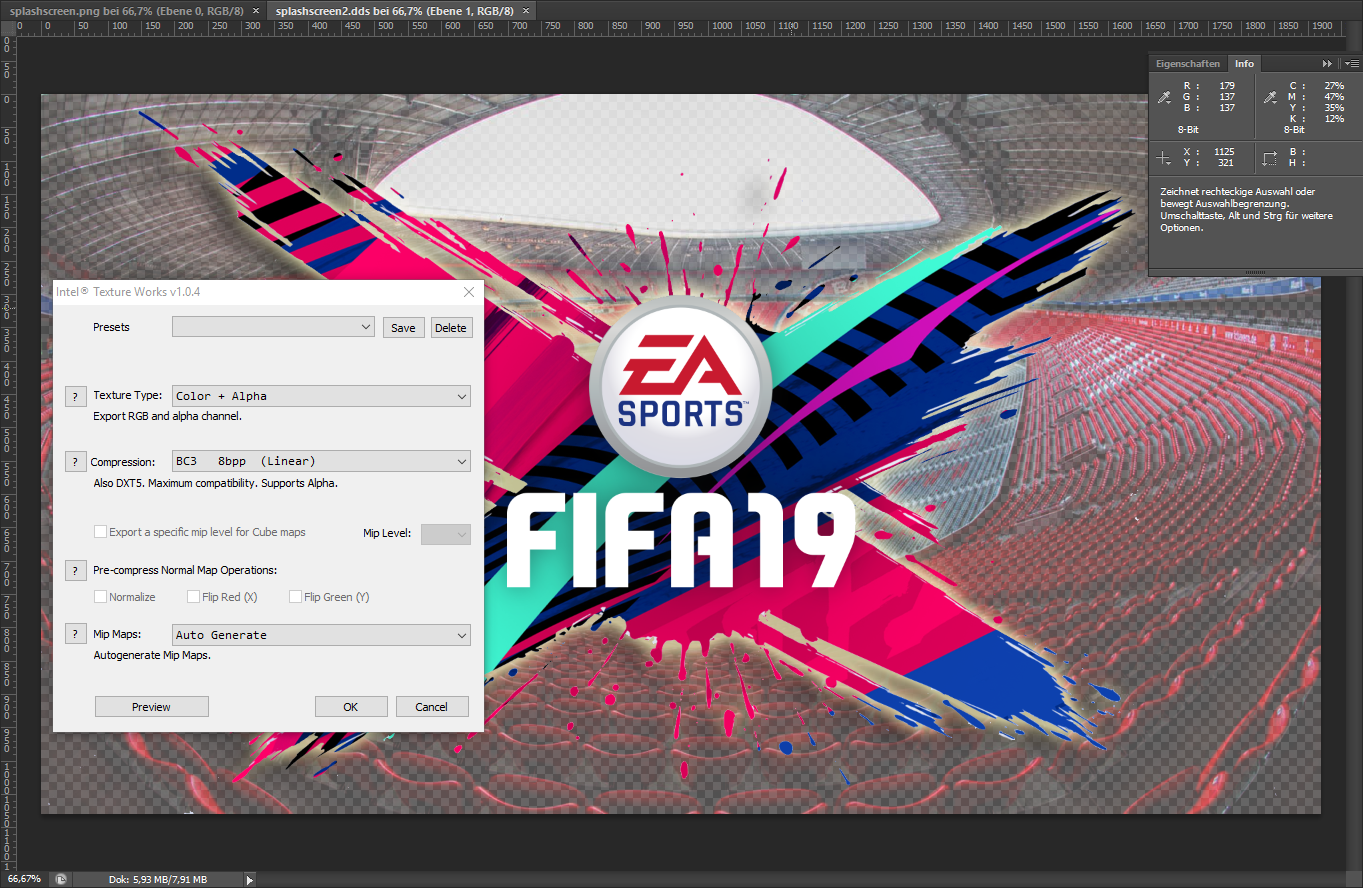This screenshot has height=888, width=1363.
Task: Toggle the Flip Green (Y) checkbox
Action: 295,597
